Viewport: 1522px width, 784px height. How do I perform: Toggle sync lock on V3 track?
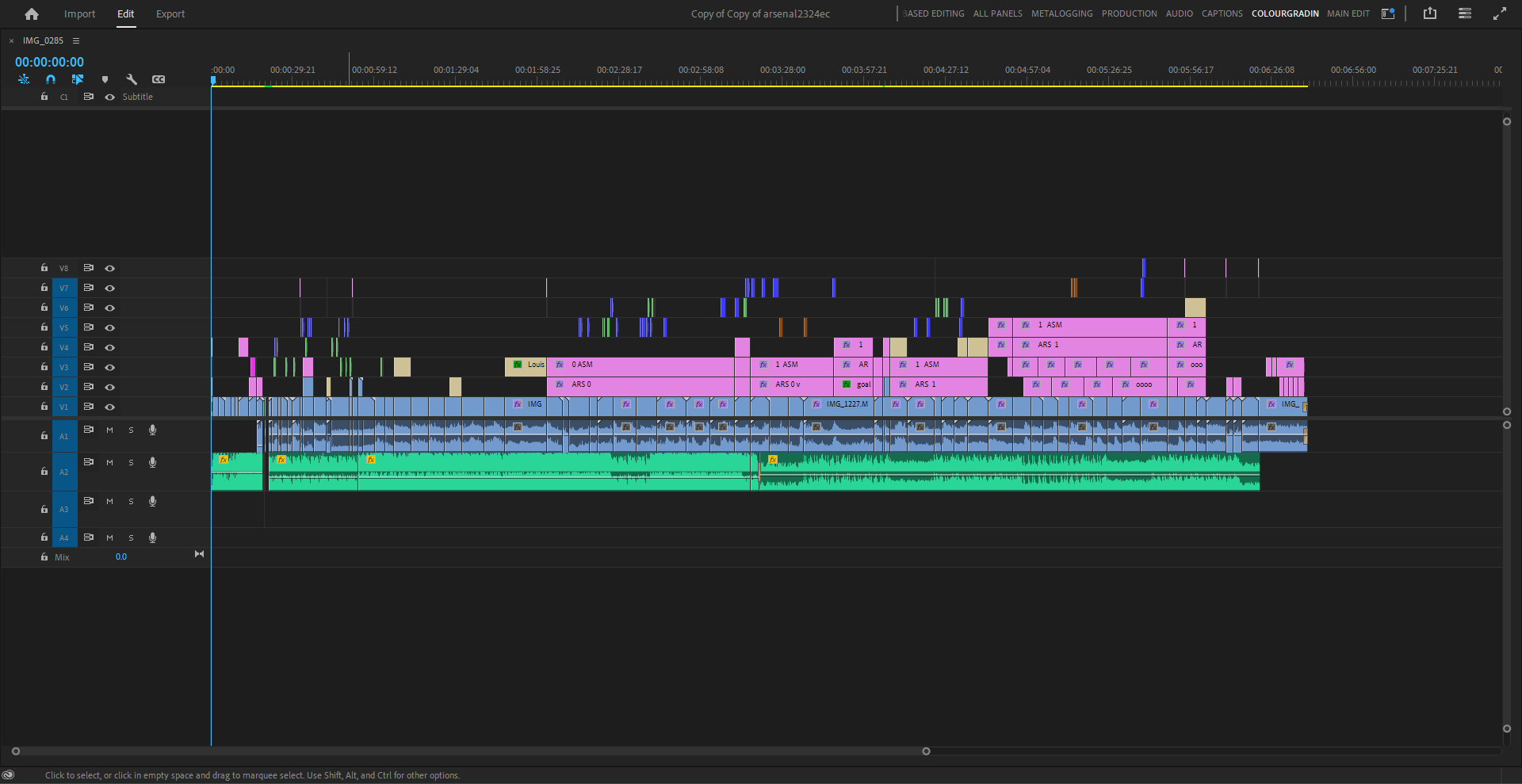(89, 367)
